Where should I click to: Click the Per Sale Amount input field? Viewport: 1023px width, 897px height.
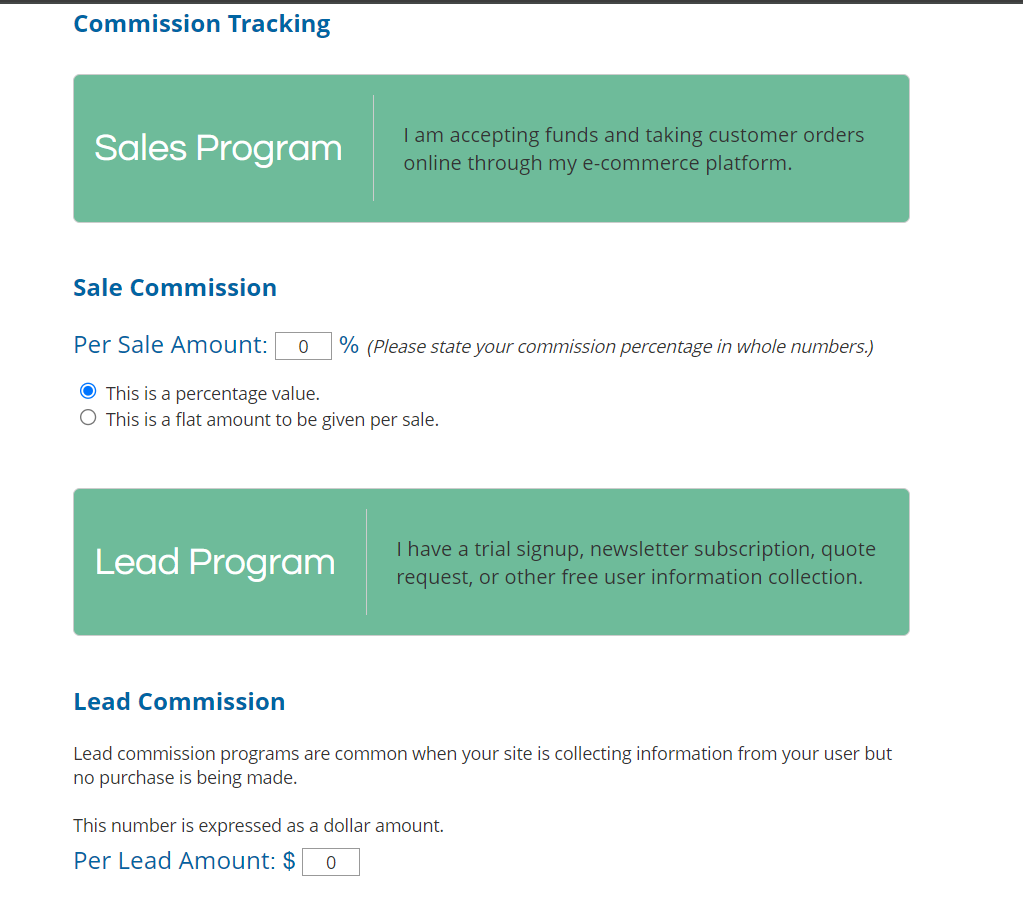303,347
